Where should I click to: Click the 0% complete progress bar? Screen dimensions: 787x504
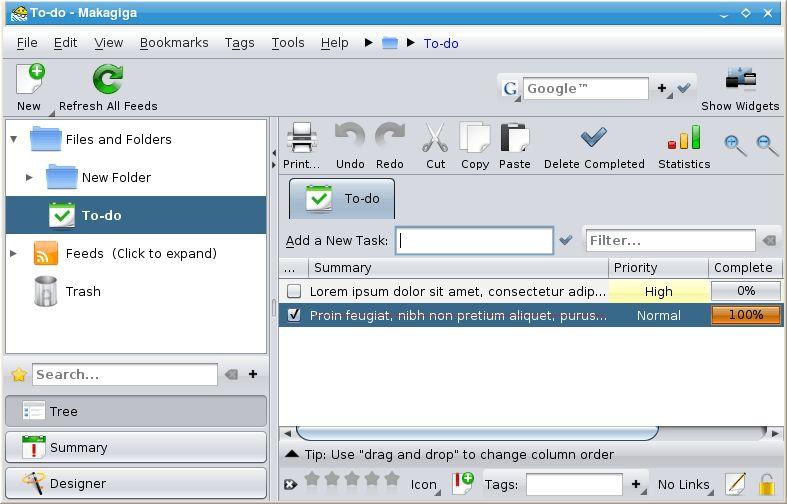(x=745, y=292)
